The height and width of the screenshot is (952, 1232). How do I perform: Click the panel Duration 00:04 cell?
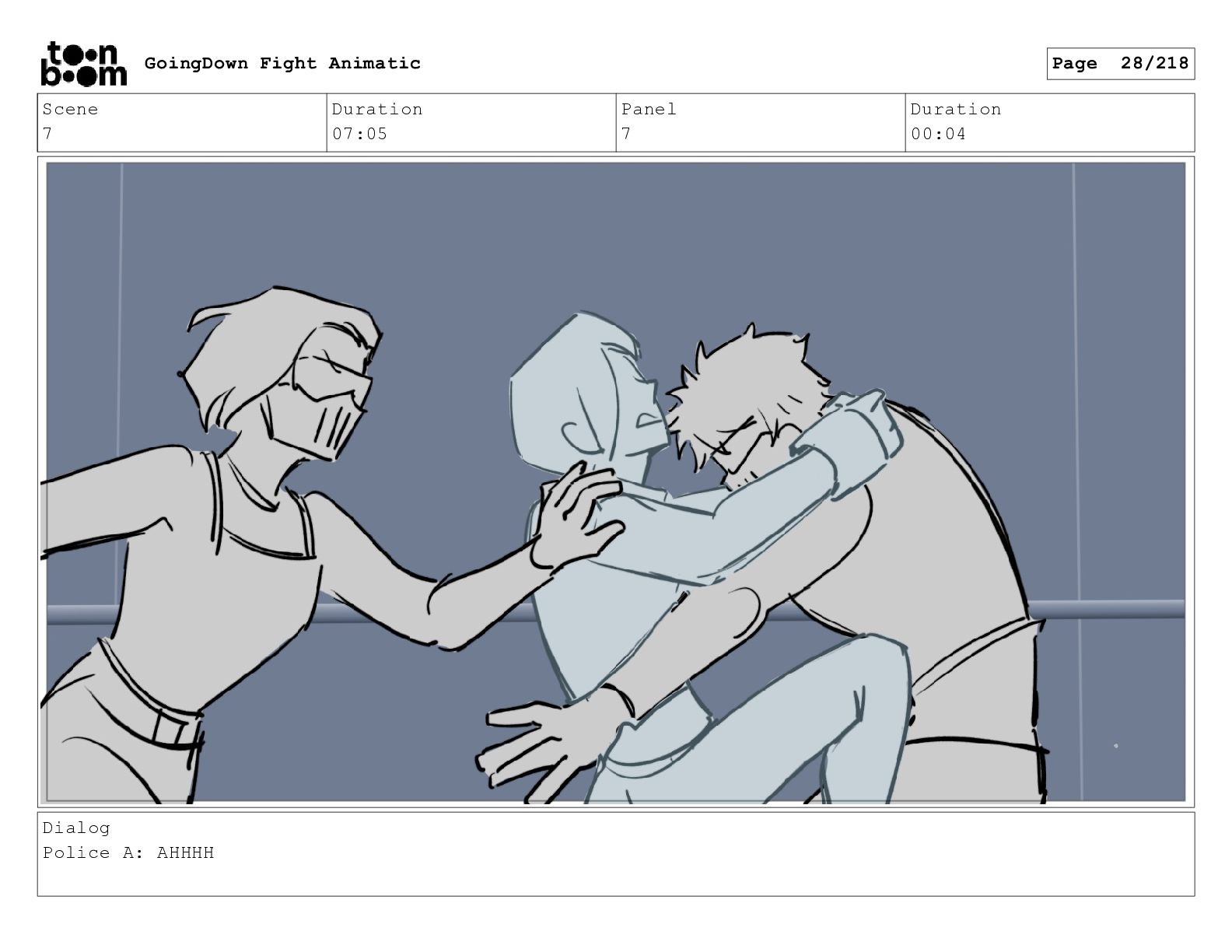coord(1050,122)
